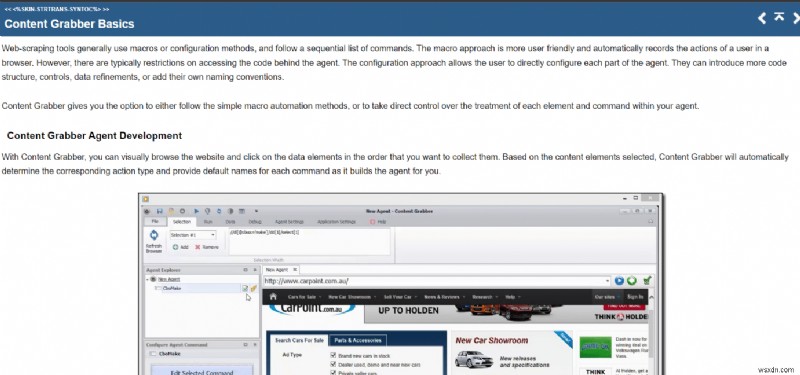Image resolution: width=800 pixels, height=375 pixels.
Task: Toggle 'Private seller cars' checkbox
Action: tap(333, 373)
